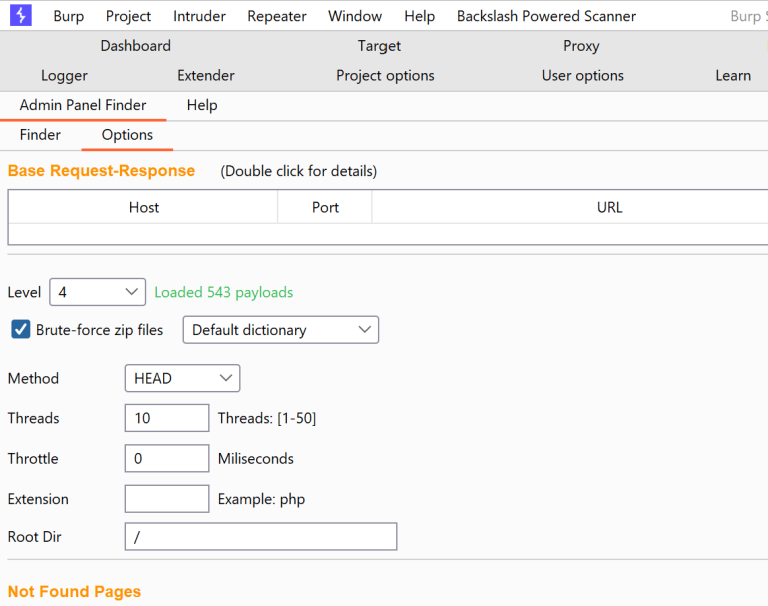This screenshot has width=768, height=606.
Task: Switch to the Finder sub-tab
Action: tap(40, 135)
